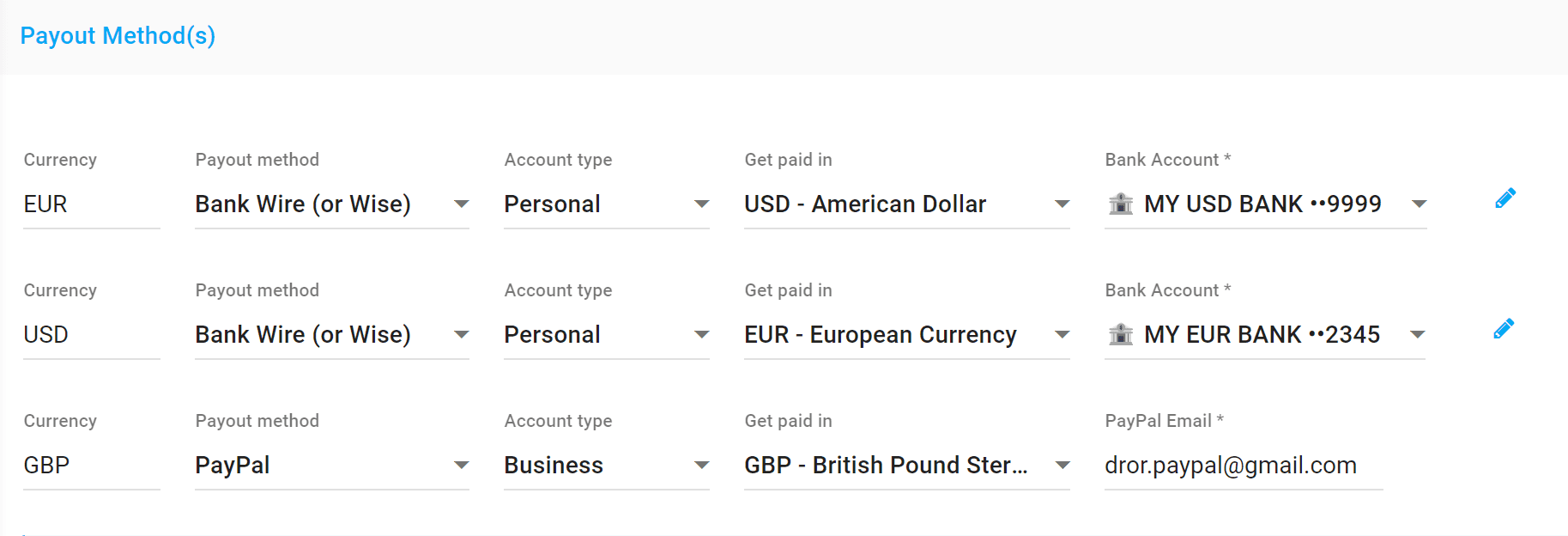This screenshot has height=536, width=1568.
Task: Click the PayPal Email input field
Action: (1244, 466)
